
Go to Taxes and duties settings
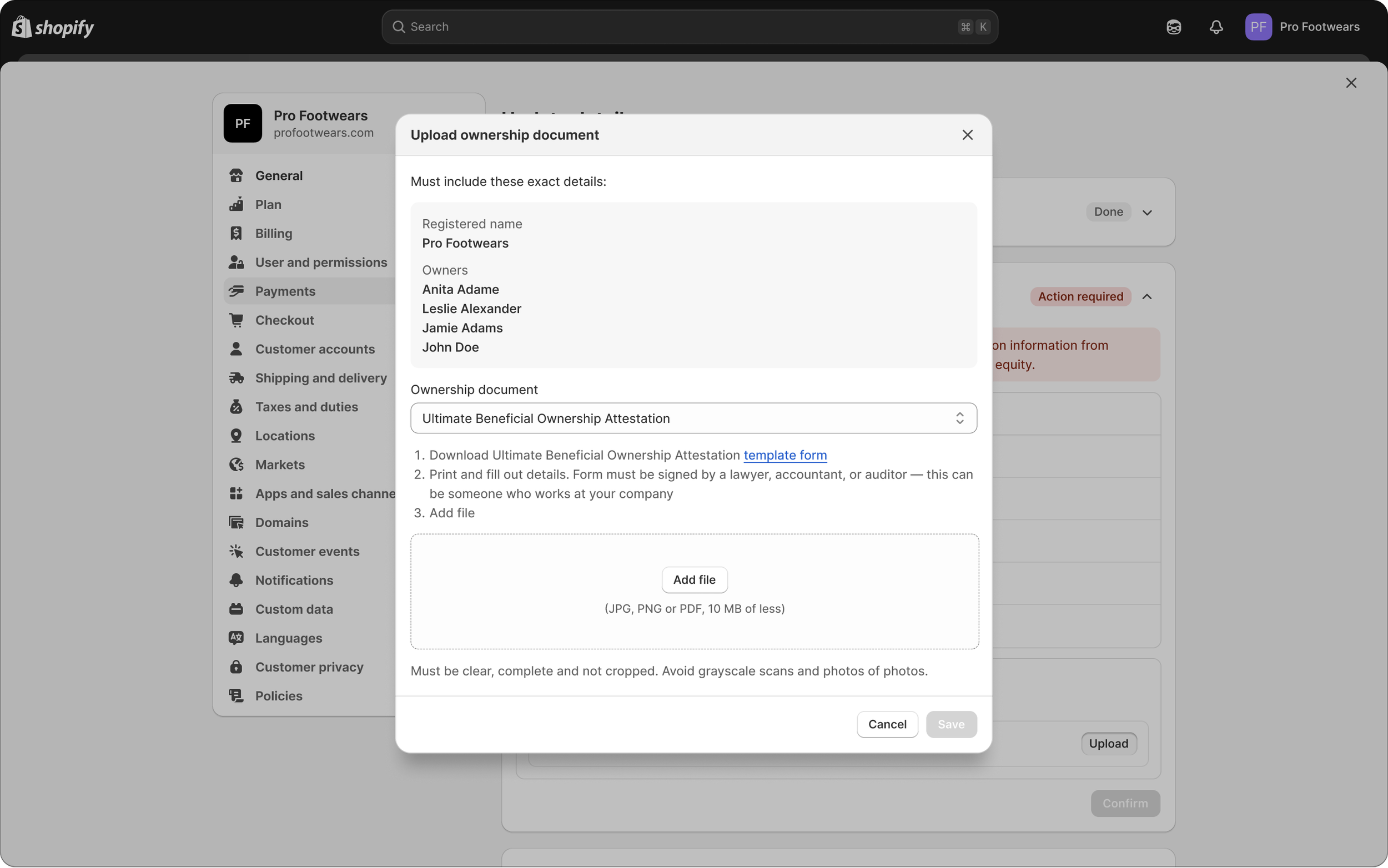(x=306, y=407)
